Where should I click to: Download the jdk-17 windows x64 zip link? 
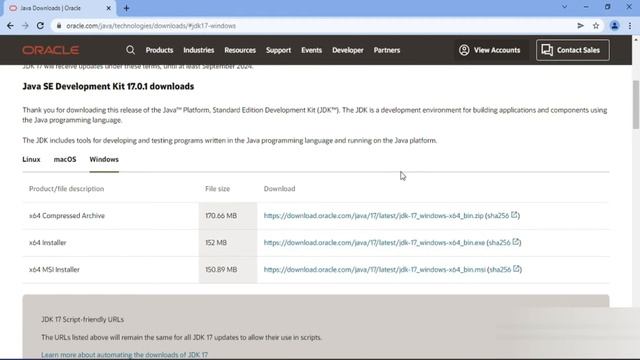[x=373, y=216]
